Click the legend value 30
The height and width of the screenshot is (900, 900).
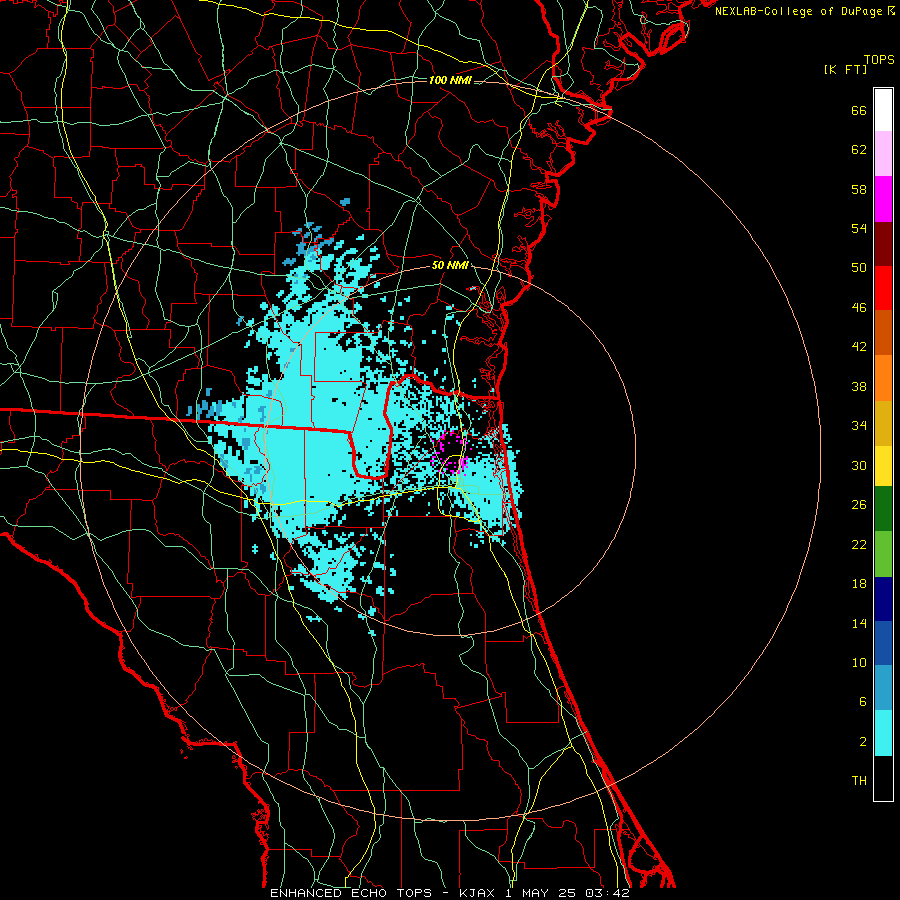click(859, 465)
